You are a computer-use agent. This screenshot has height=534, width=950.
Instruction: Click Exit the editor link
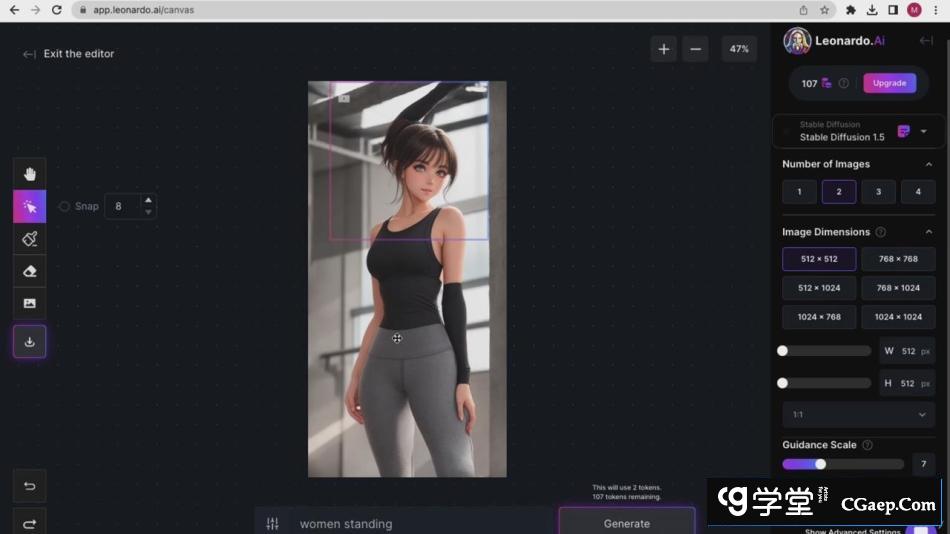[x=69, y=54]
